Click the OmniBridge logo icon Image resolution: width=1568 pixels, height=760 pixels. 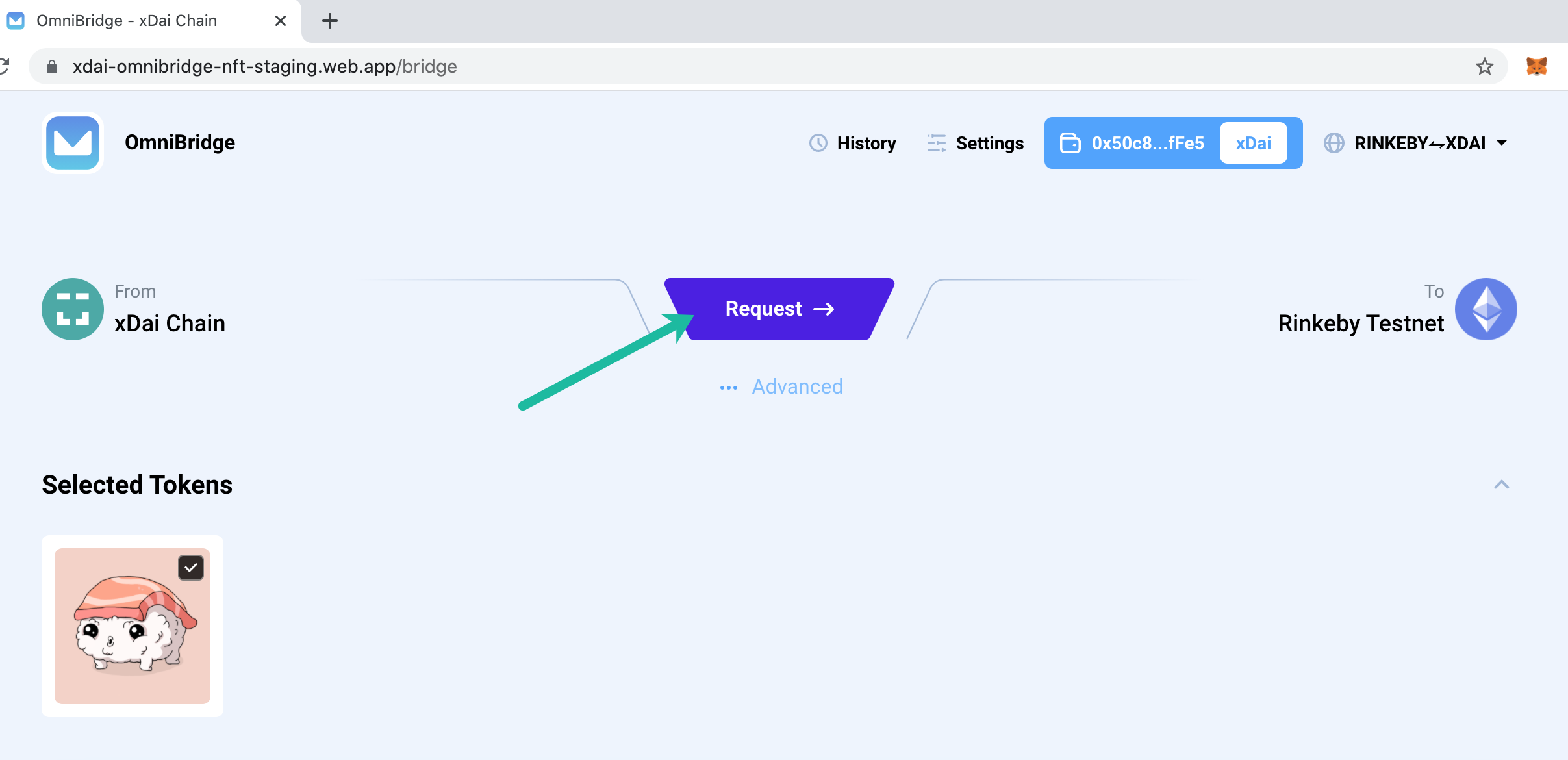click(x=73, y=143)
